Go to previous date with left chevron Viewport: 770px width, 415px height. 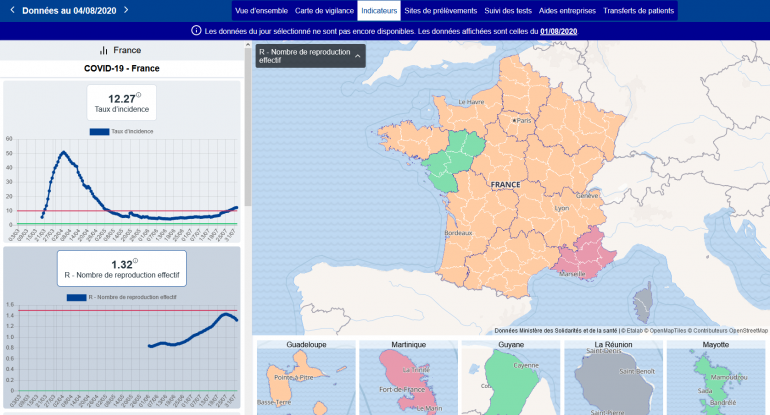[x=11, y=10]
